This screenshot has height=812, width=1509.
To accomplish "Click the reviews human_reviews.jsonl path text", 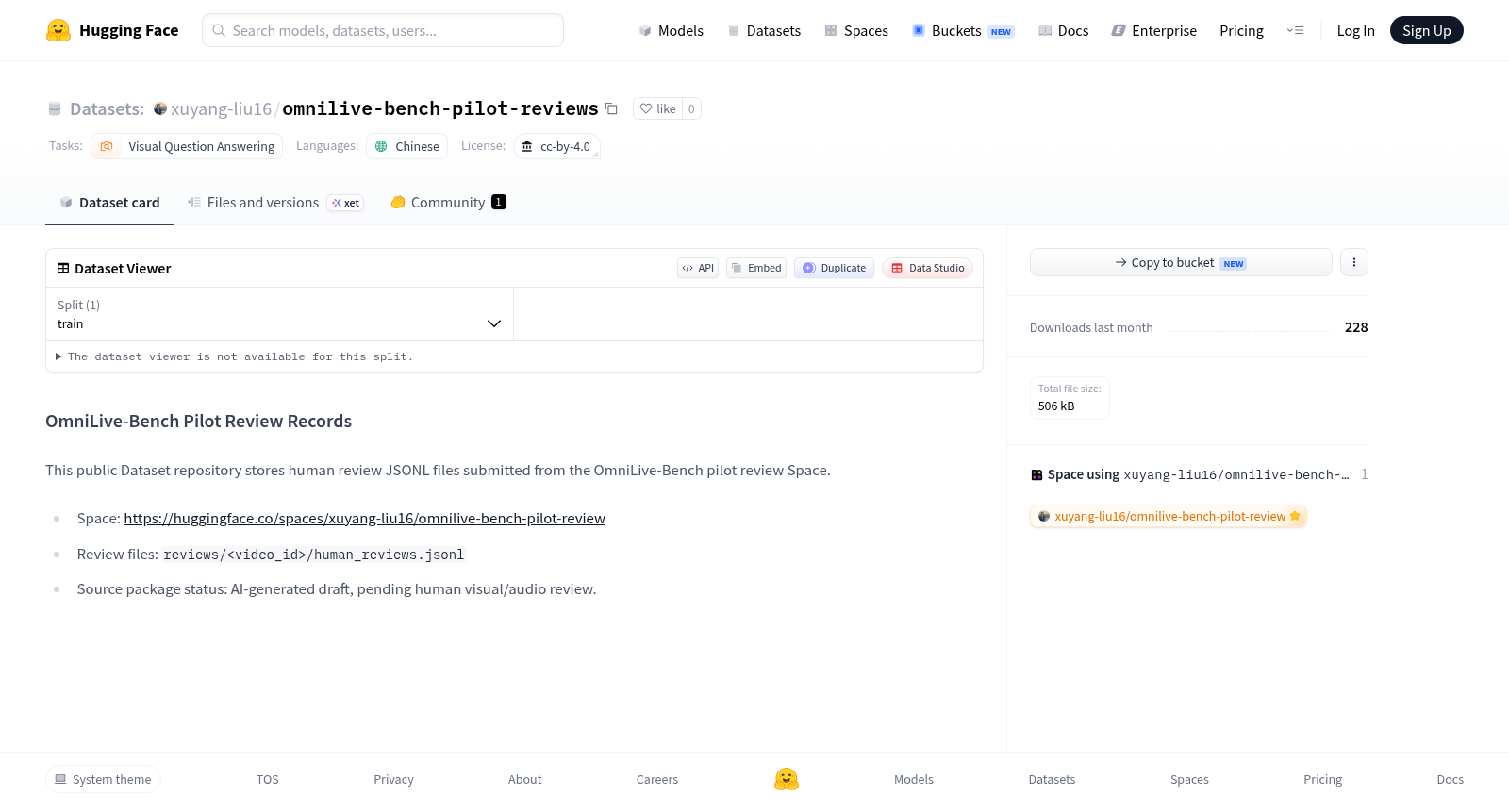I will point(314,555).
